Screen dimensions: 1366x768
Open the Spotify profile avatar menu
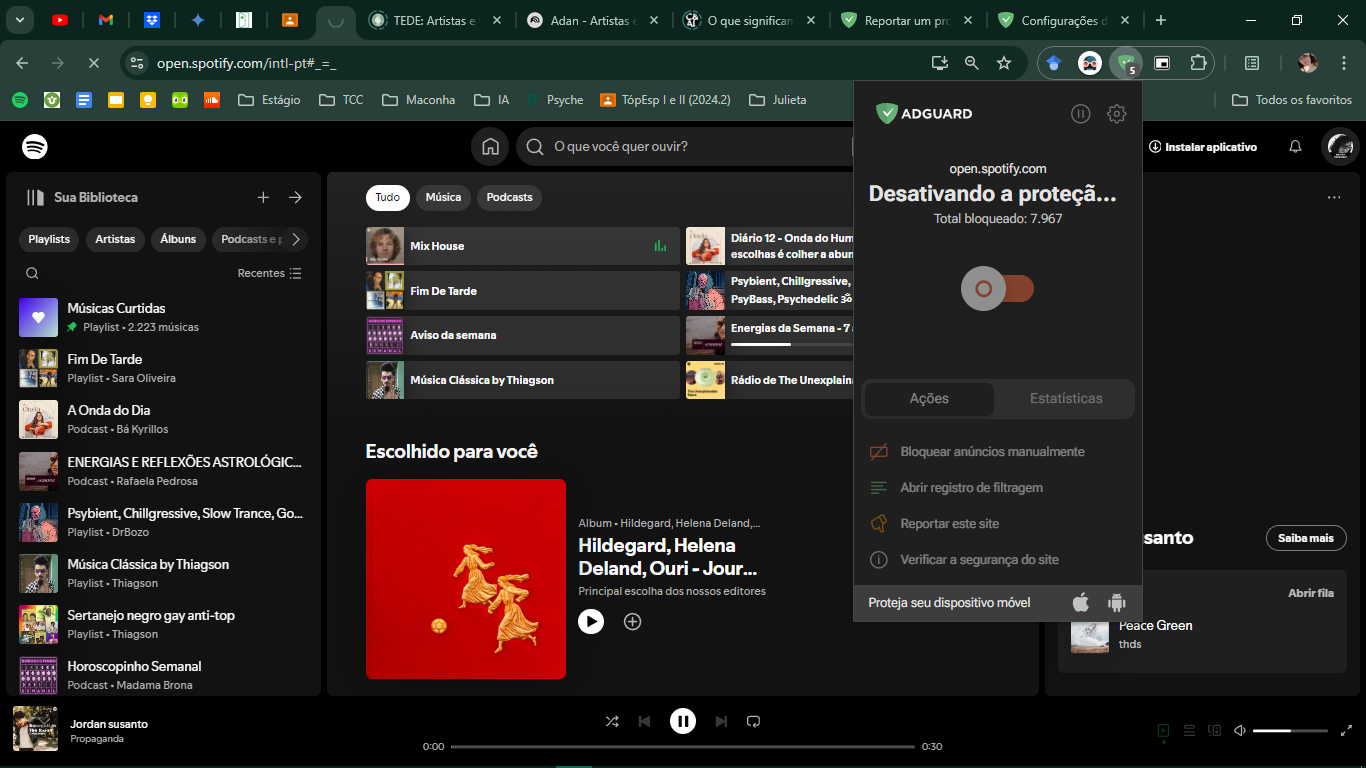click(1340, 147)
